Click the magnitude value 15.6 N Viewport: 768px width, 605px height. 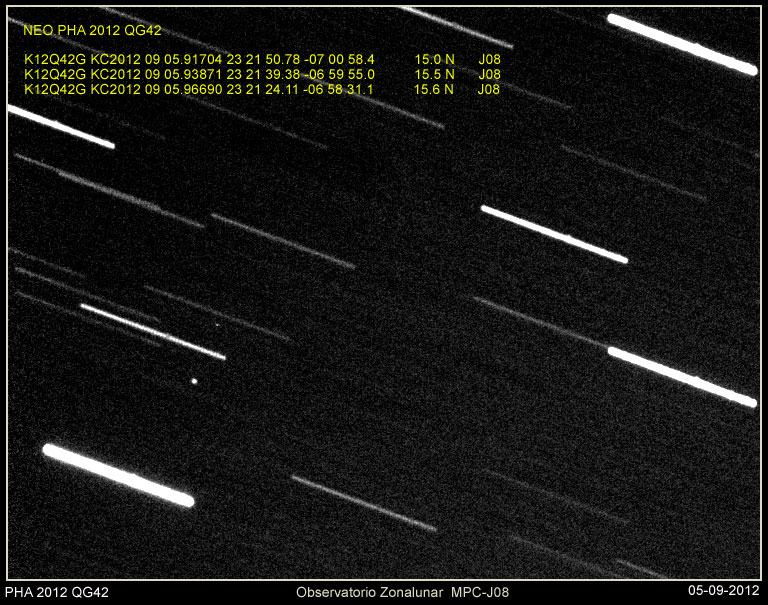[x=434, y=89]
